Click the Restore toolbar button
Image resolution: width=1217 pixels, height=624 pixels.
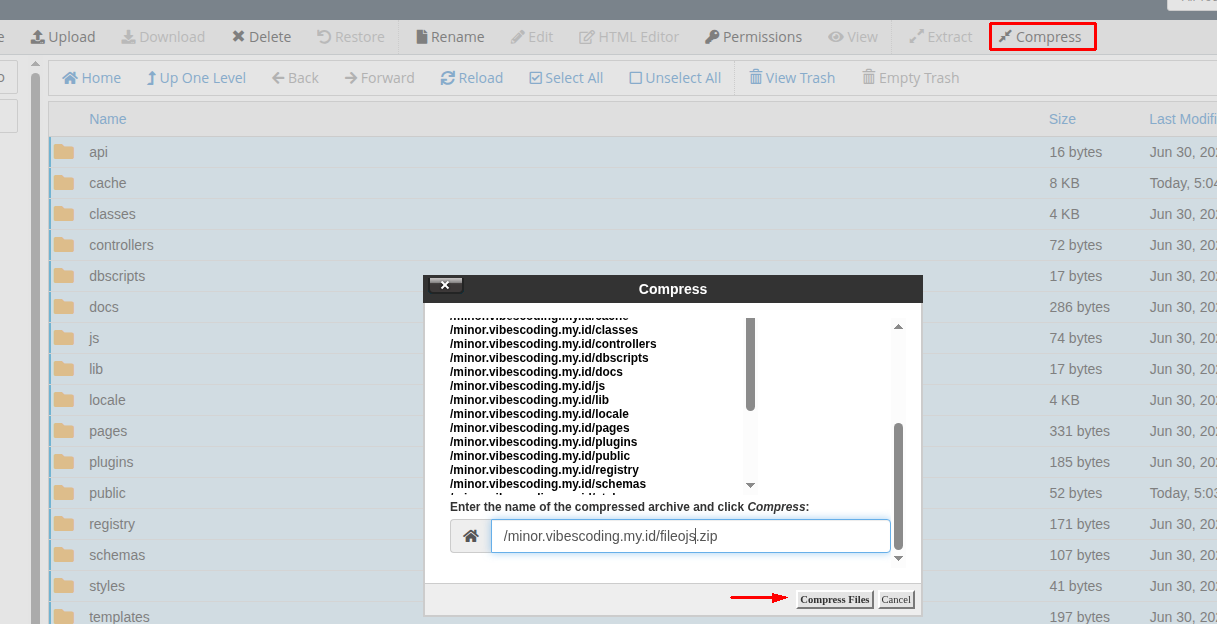351,37
